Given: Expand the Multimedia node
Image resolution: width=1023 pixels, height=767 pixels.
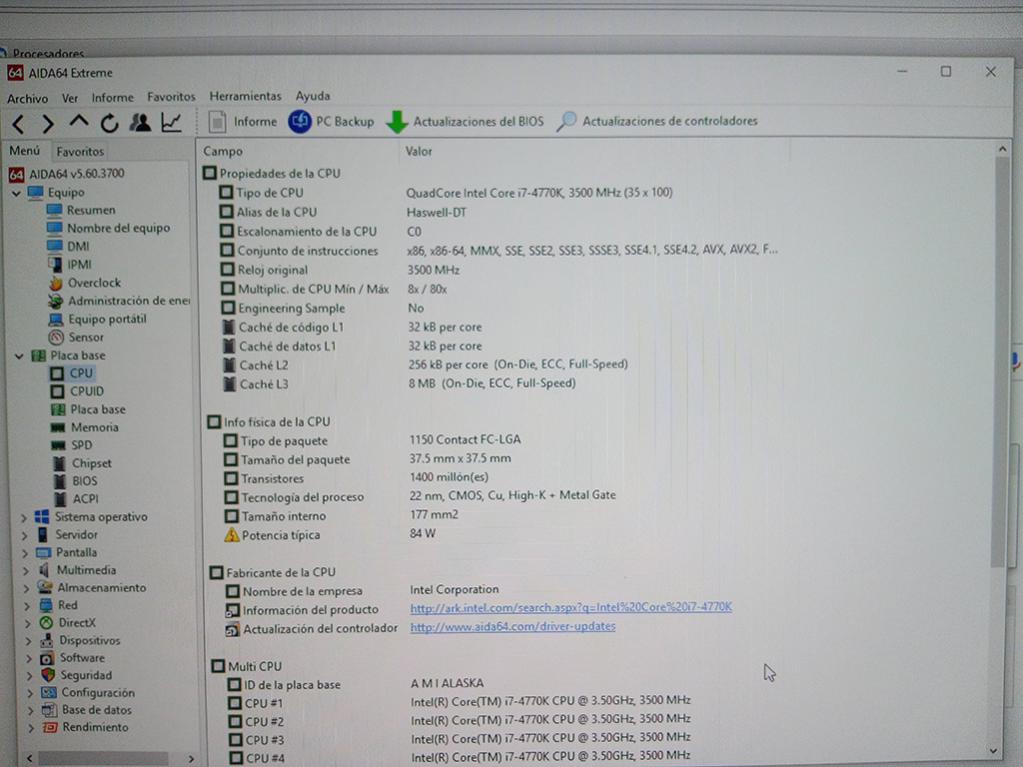Looking at the screenshot, I should [x=27, y=571].
